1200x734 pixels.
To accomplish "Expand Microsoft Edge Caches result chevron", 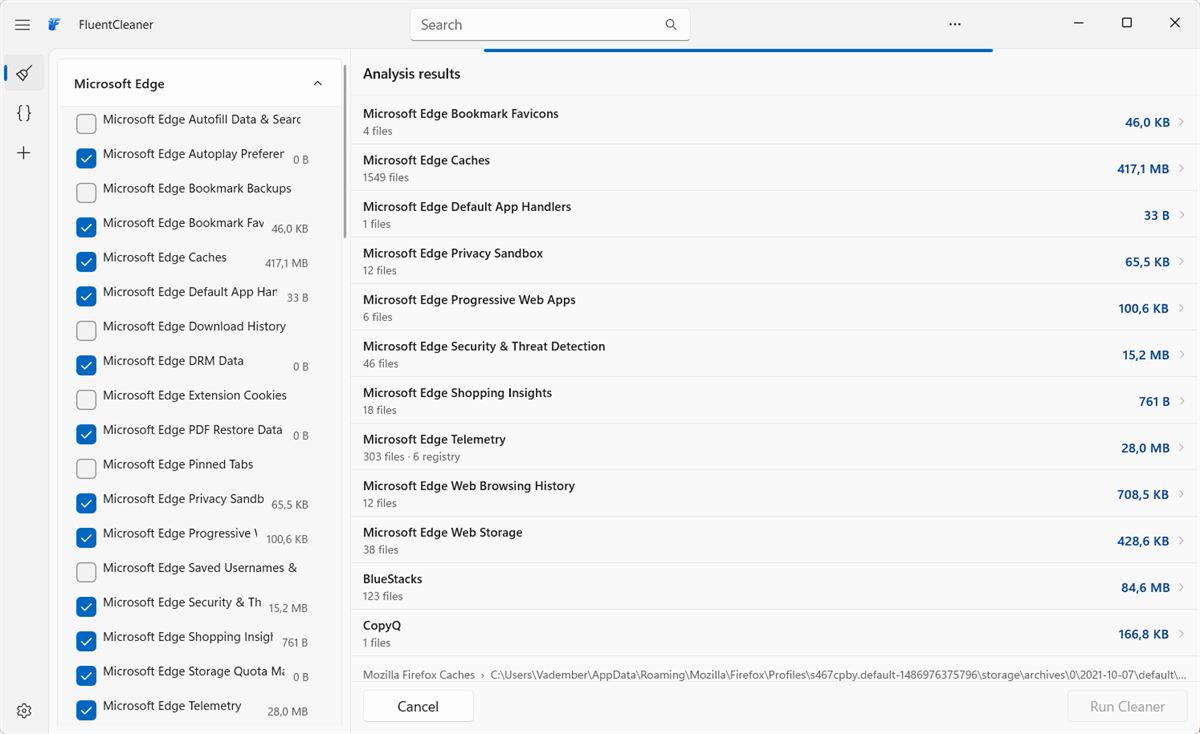I will [x=1181, y=169].
